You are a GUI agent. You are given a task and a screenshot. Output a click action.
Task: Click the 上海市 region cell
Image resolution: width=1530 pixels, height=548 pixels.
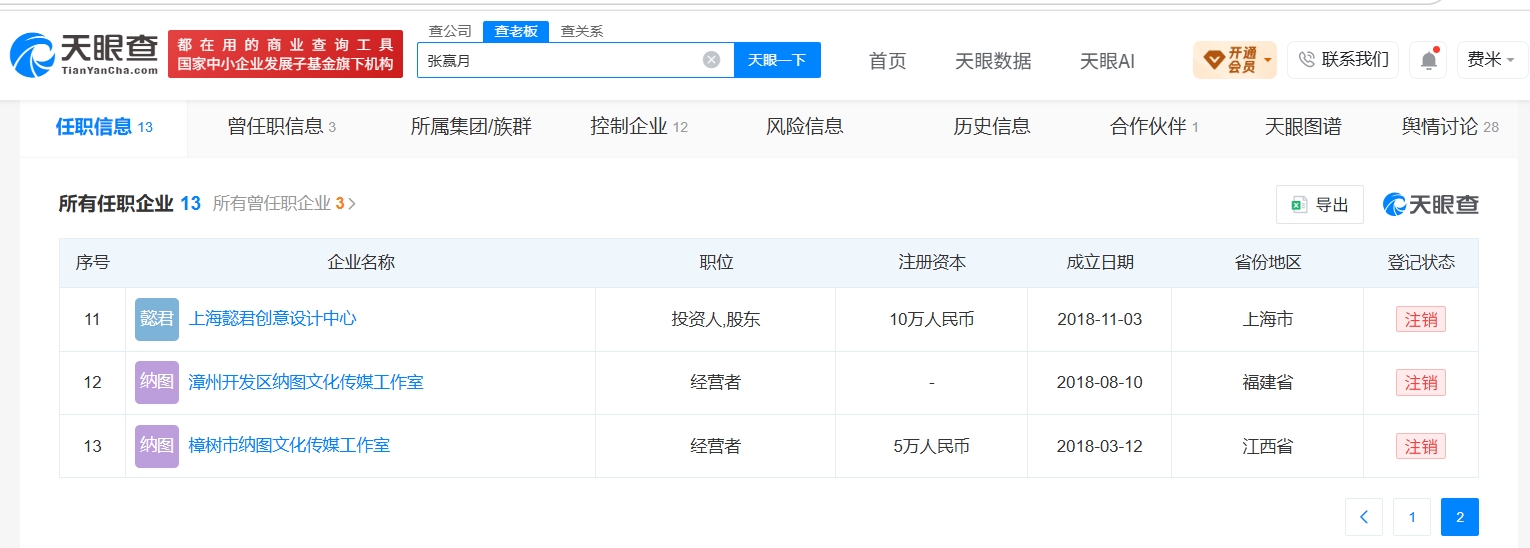[1268, 320]
